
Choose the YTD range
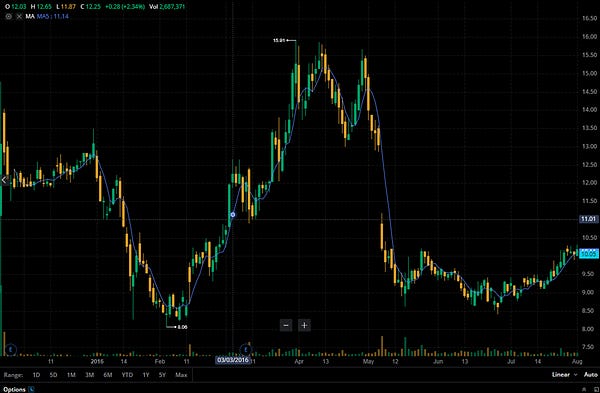pos(127,375)
